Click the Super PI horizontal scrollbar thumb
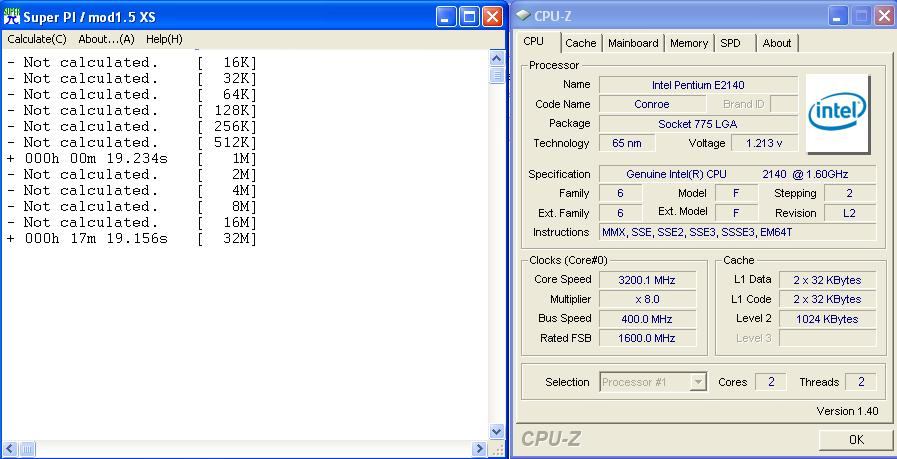The image size is (897, 459). [x=27, y=449]
